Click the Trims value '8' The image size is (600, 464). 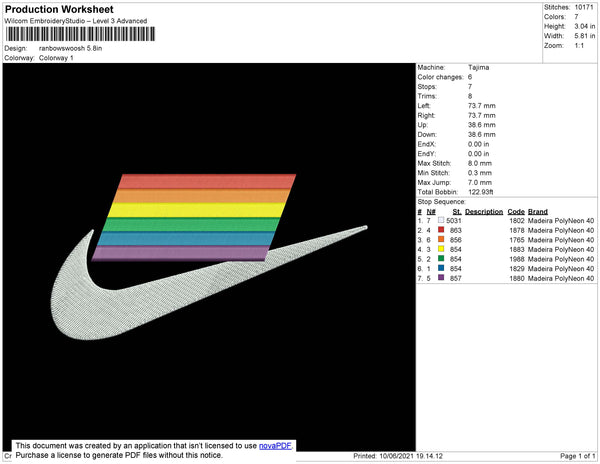(x=470, y=96)
